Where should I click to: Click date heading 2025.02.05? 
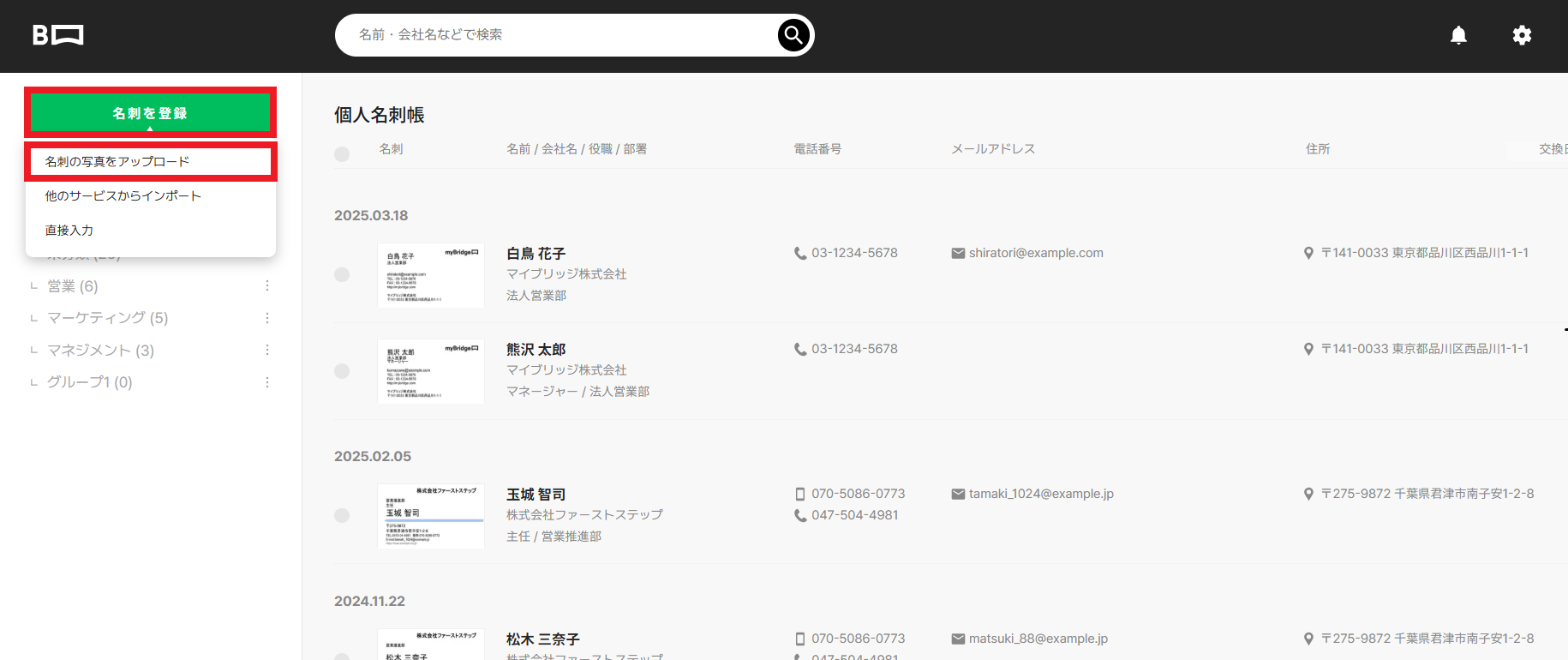pyautogui.click(x=373, y=456)
